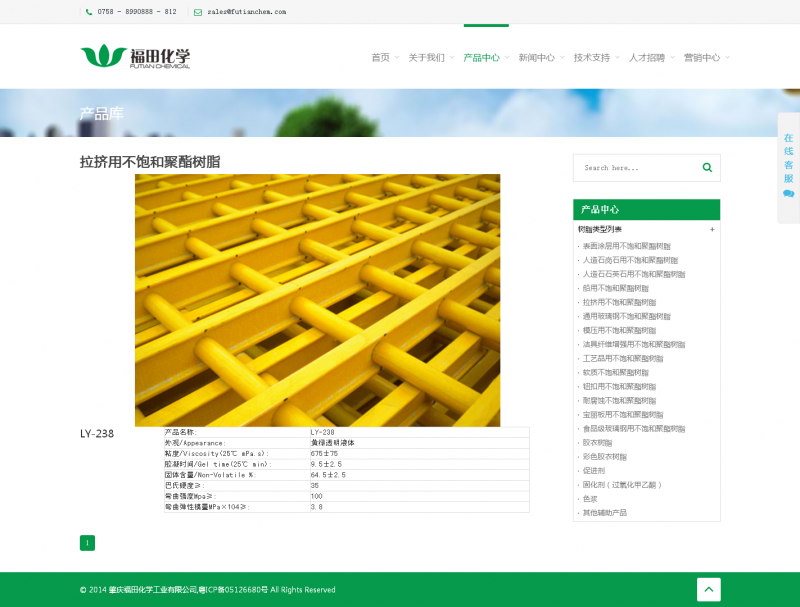Click the scroll-to-top arrow button
Image resolution: width=800 pixels, height=607 pixels.
tap(708, 590)
